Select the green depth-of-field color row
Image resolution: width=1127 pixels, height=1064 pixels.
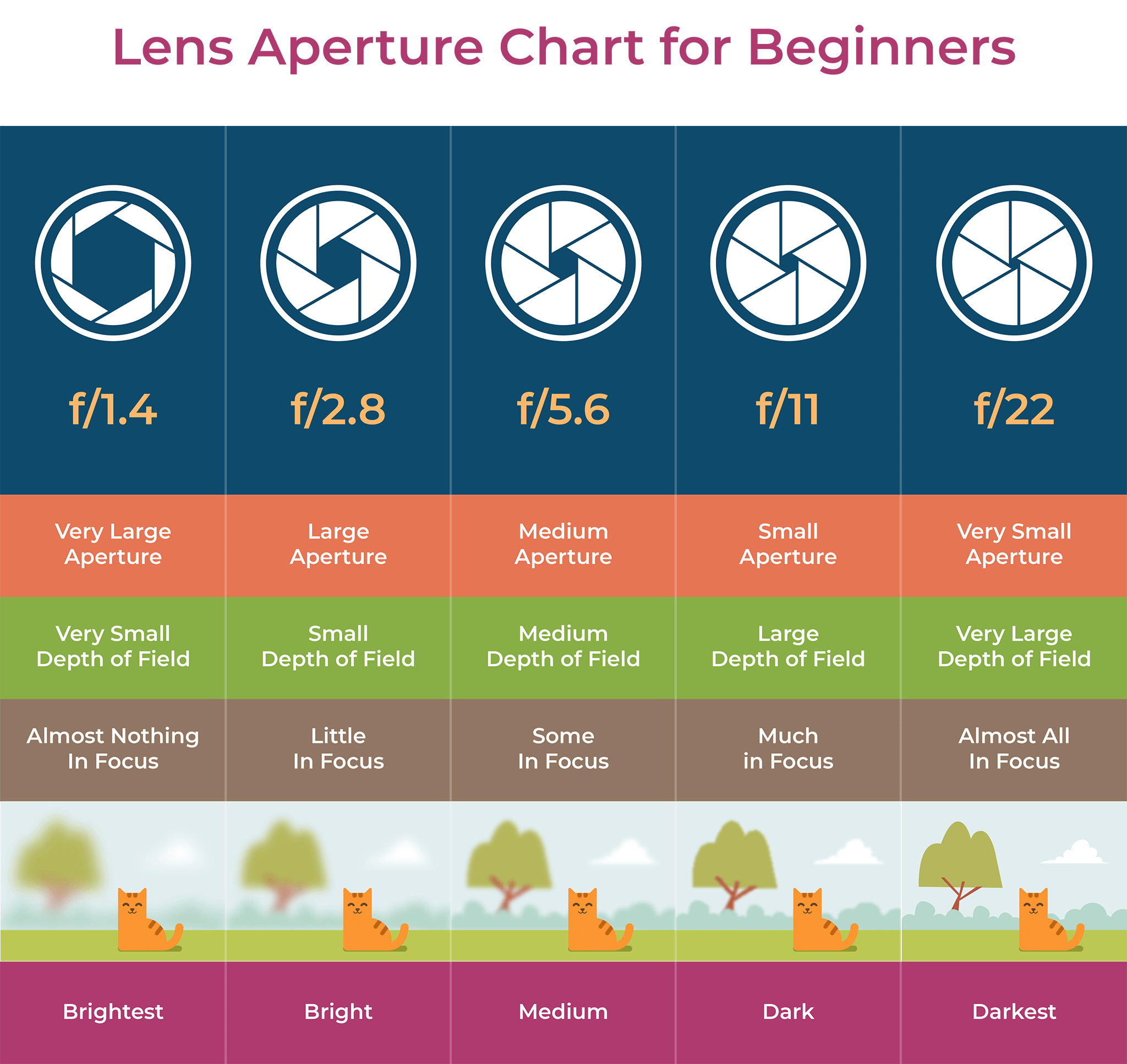pos(563,650)
